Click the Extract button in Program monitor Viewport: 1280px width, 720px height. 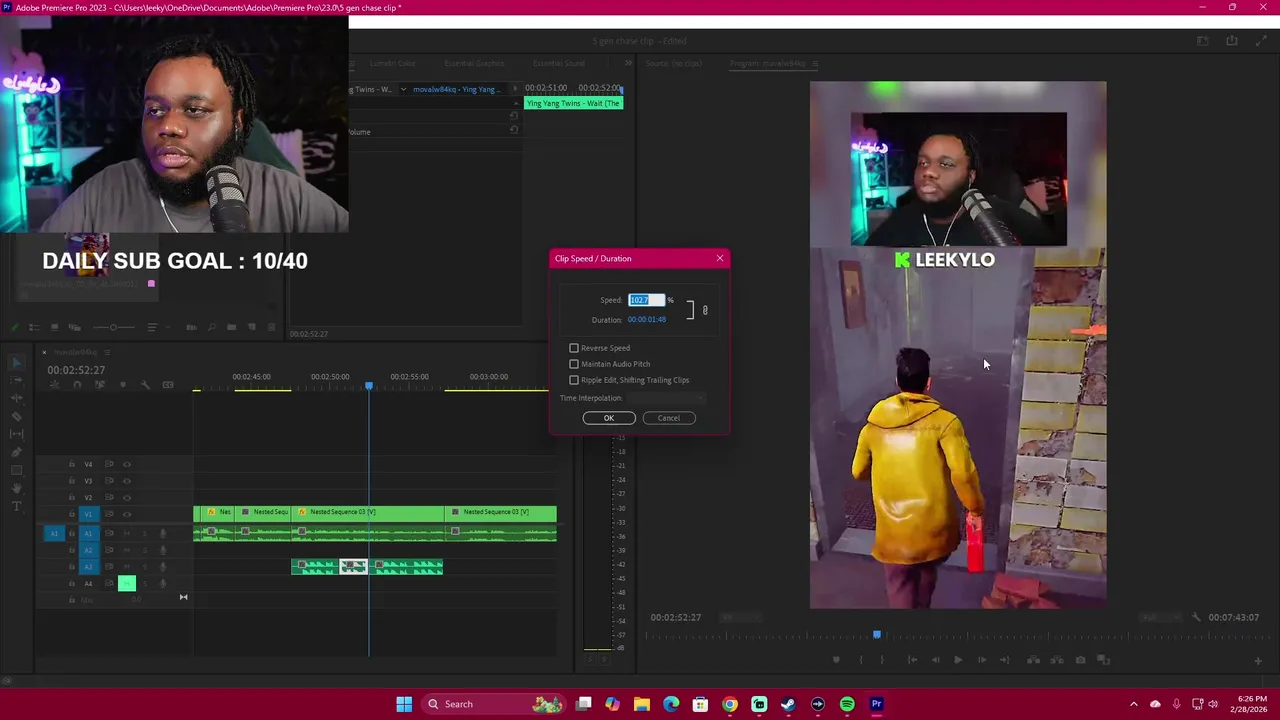point(1055,660)
